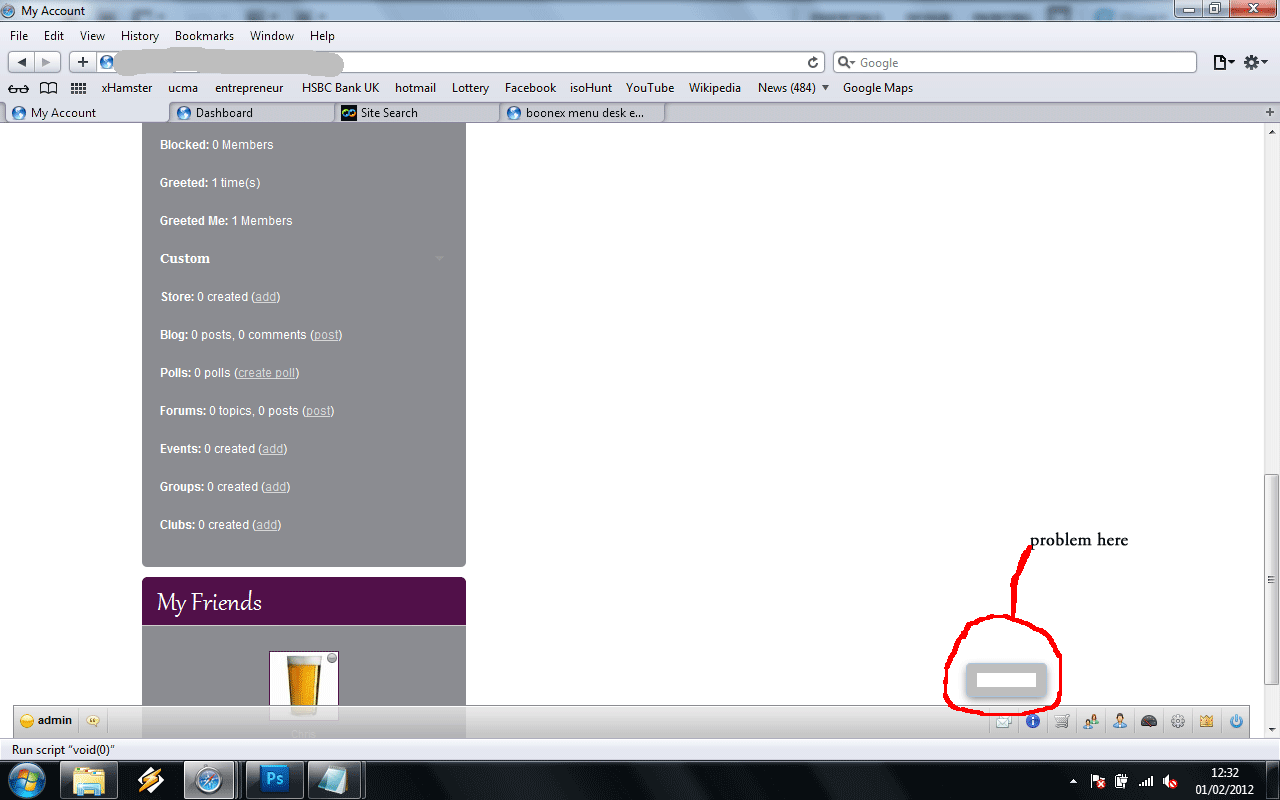The width and height of the screenshot is (1280, 800).
Task: Click the Store add link
Action: point(266,297)
